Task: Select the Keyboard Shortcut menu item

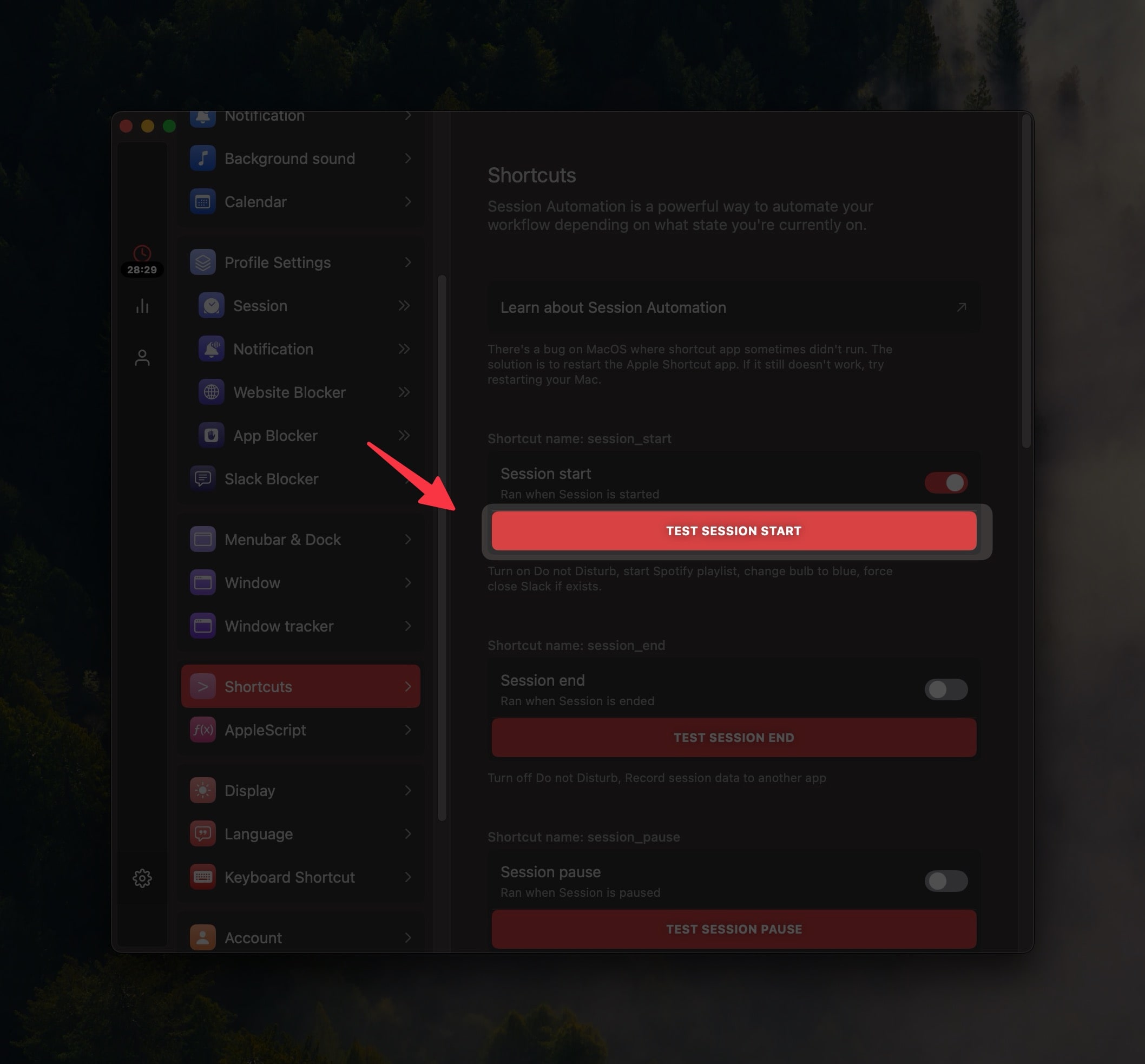Action: (x=289, y=876)
